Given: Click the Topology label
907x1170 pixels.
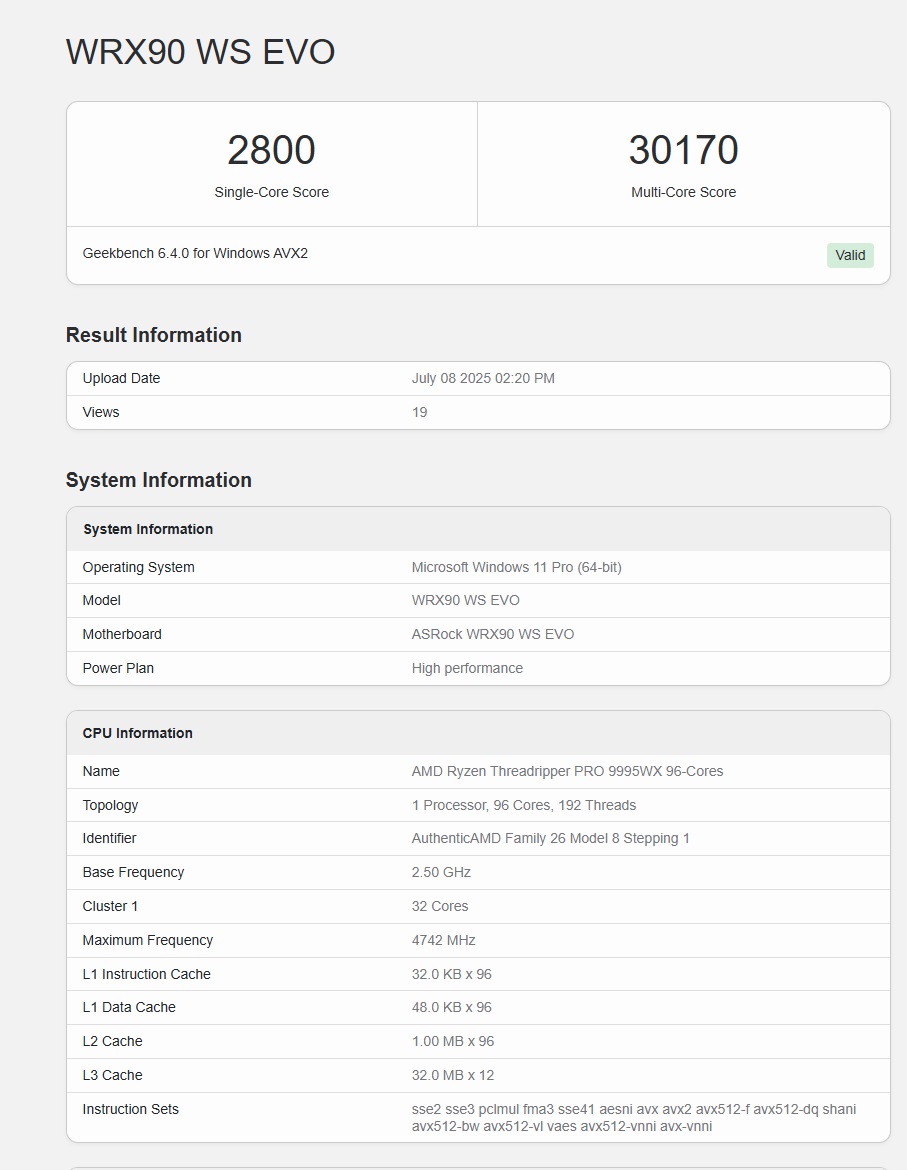Looking at the screenshot, I should pyautogui.click(x=110, y=805).
